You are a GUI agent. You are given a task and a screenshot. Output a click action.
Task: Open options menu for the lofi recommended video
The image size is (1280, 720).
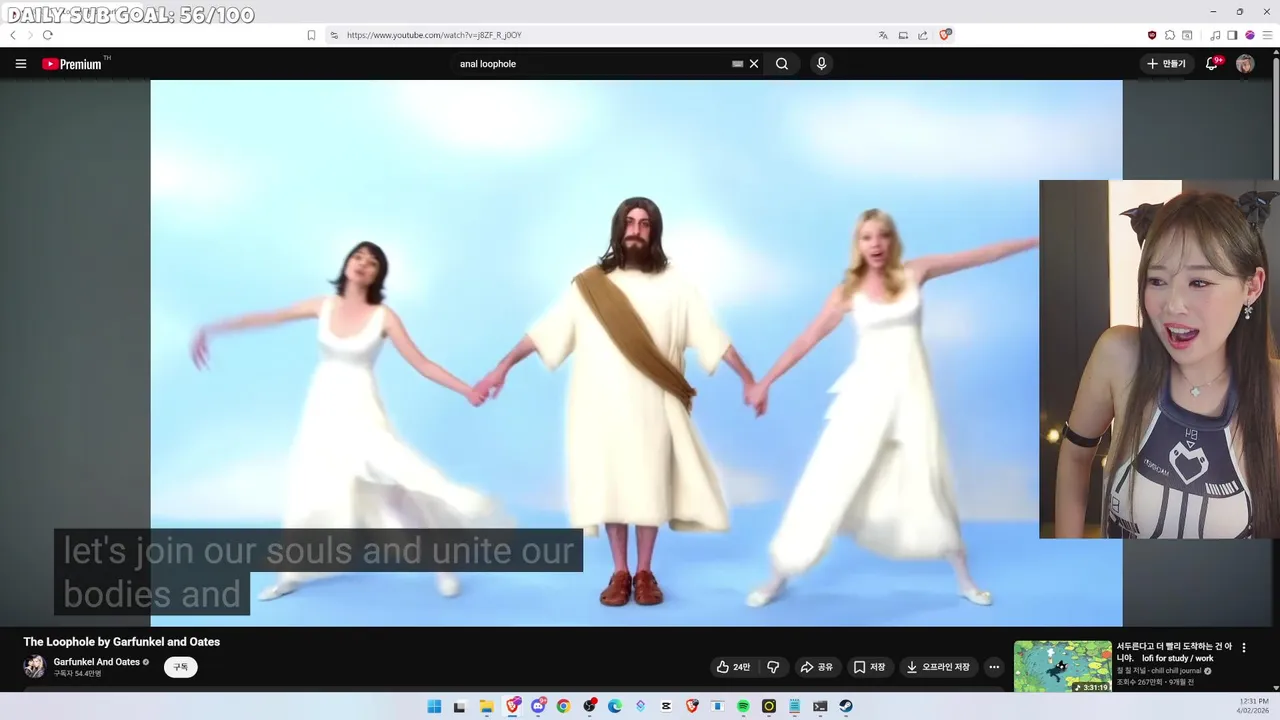[1244, 648]
